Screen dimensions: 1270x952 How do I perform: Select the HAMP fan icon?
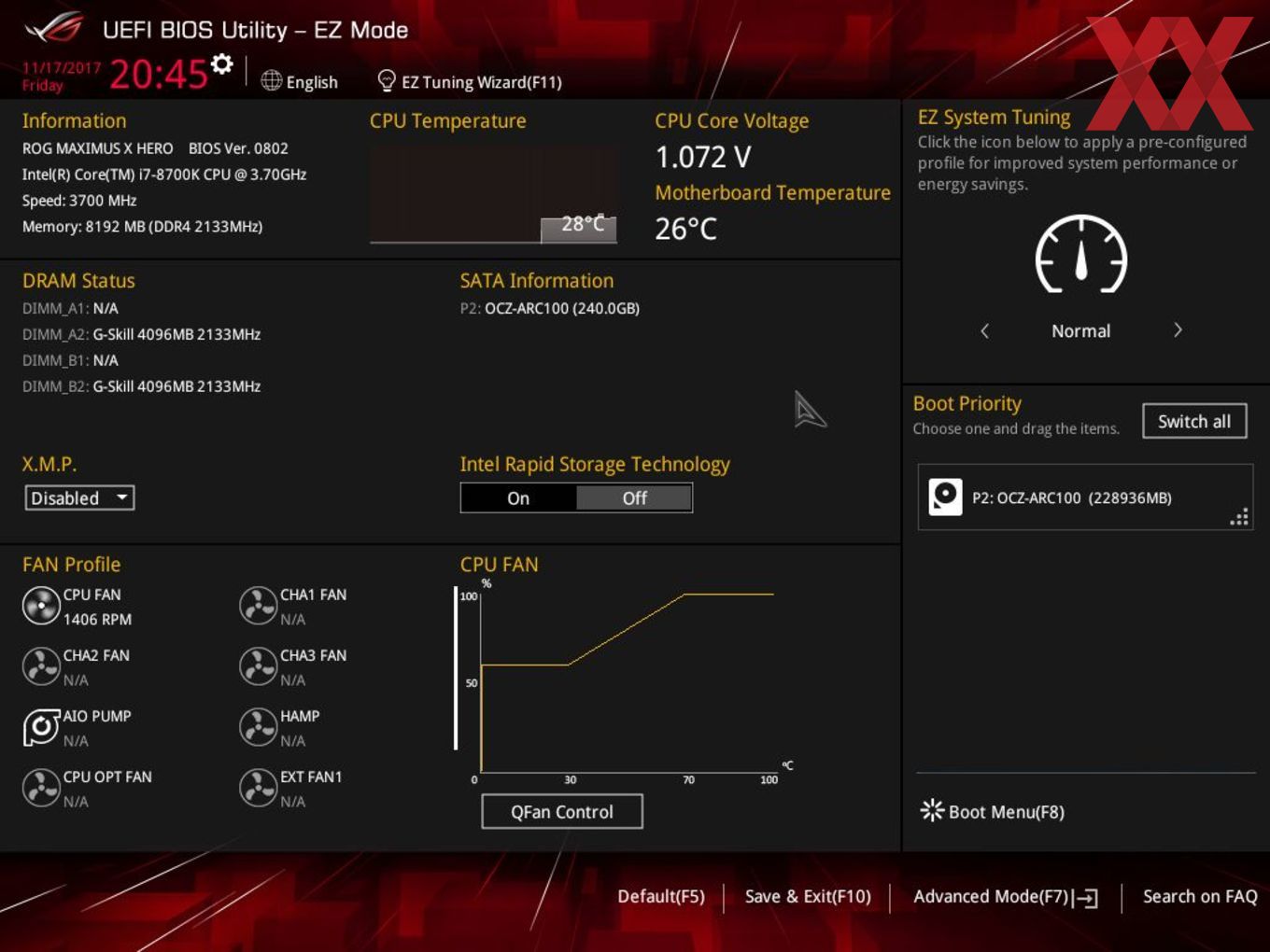click(258, 727)
